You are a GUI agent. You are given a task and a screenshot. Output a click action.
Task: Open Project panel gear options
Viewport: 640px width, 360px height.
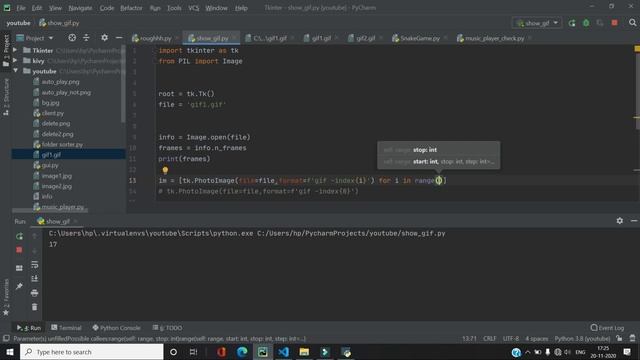tap(104, 38)
